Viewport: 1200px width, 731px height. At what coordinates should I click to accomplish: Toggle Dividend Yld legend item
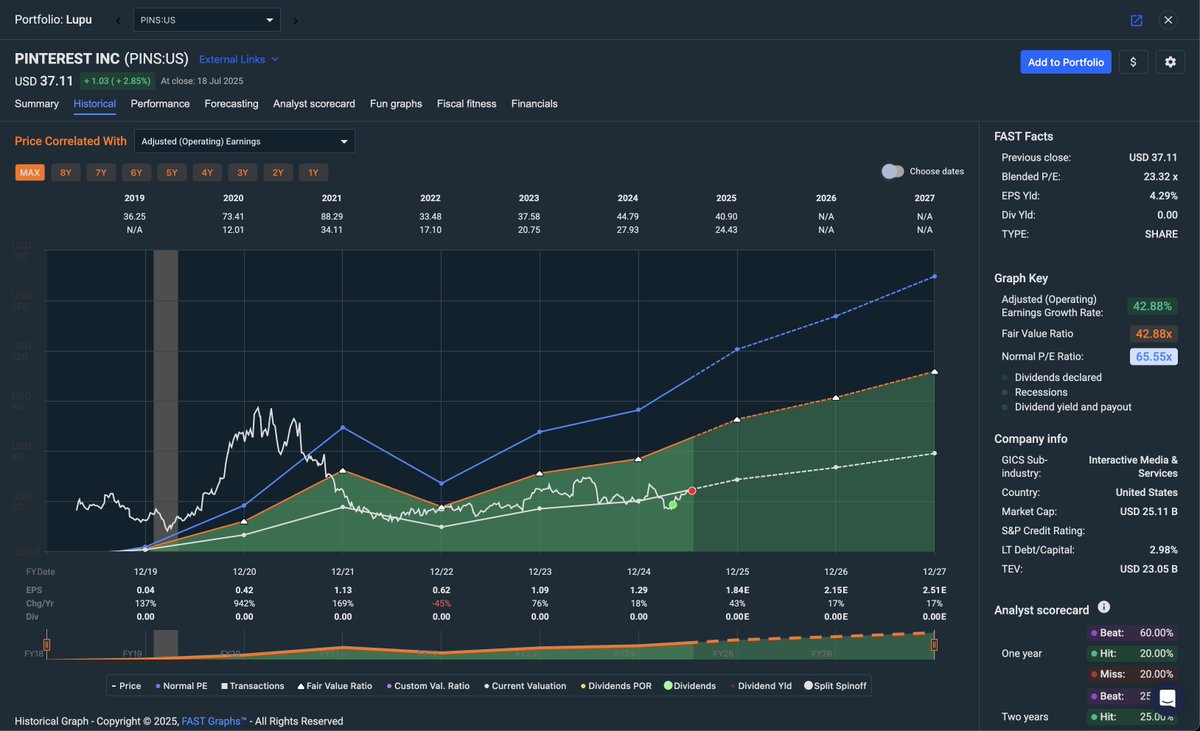[x=763, y=686]
